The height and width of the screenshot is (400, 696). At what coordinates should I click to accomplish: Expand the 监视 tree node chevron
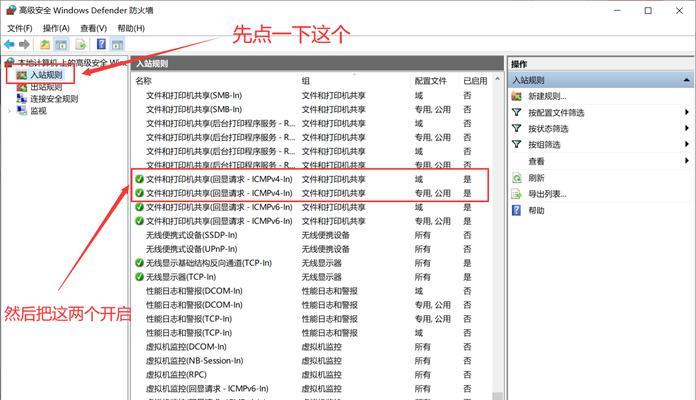coord(9,111)
